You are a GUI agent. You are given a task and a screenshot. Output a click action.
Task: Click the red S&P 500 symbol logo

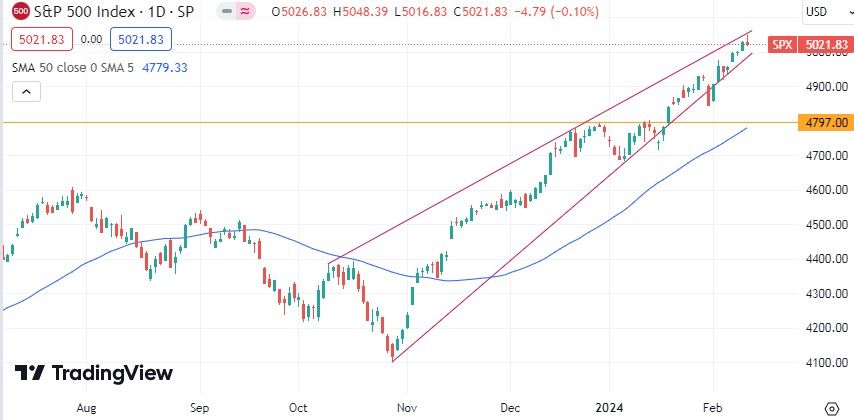[x=20, y=12]
